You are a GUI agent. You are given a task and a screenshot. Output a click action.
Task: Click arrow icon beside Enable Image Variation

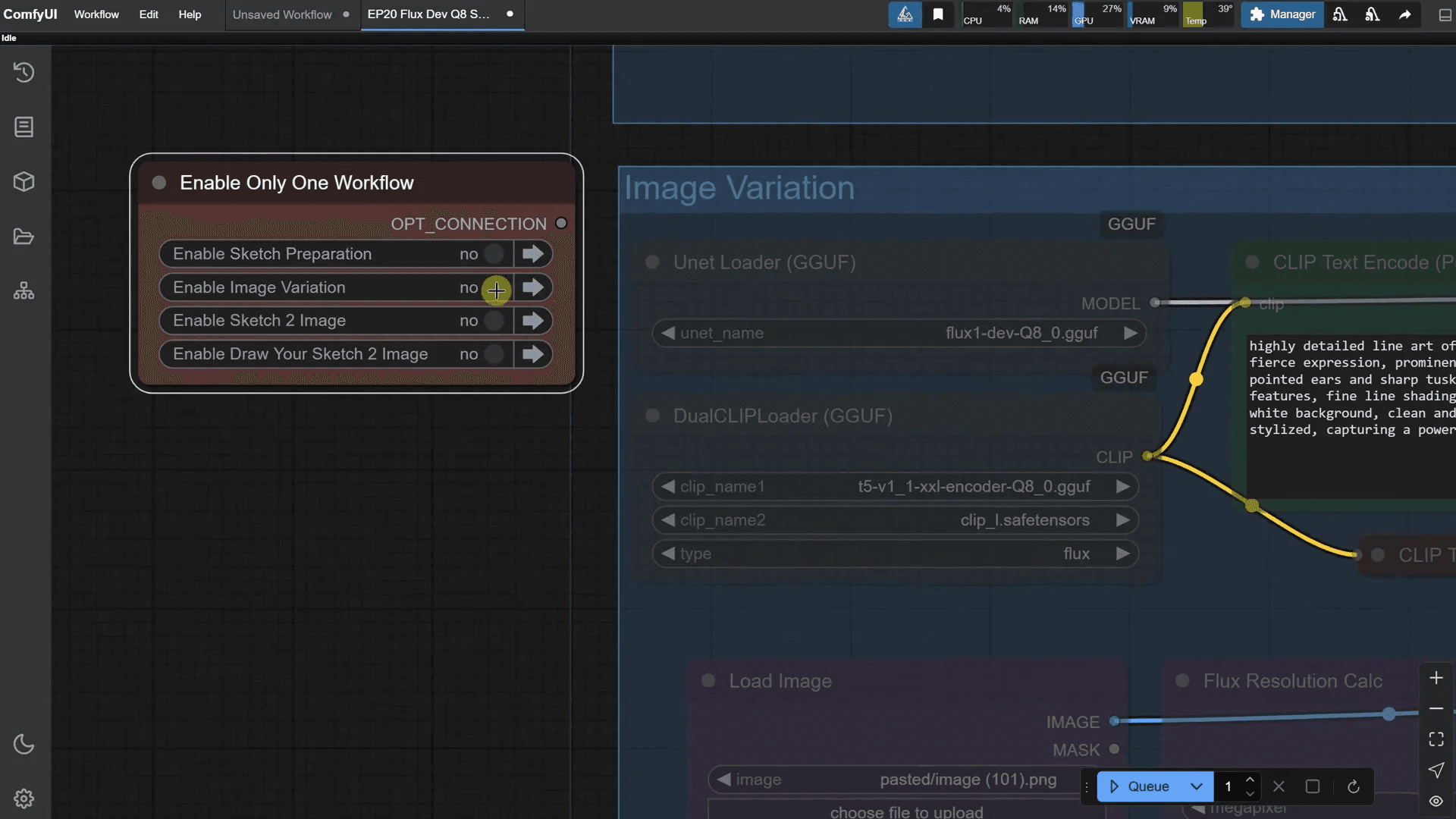[x=533, y=287]
